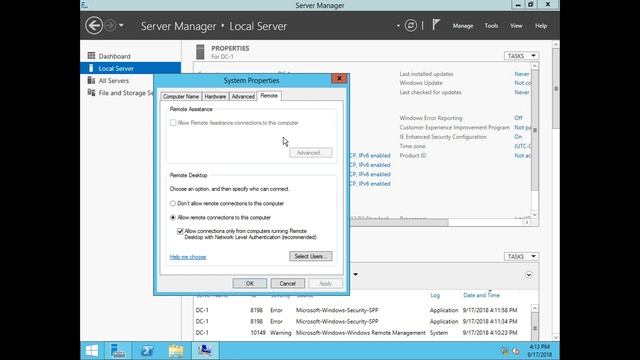Switch to the Computer Name tab

(181, 96)
